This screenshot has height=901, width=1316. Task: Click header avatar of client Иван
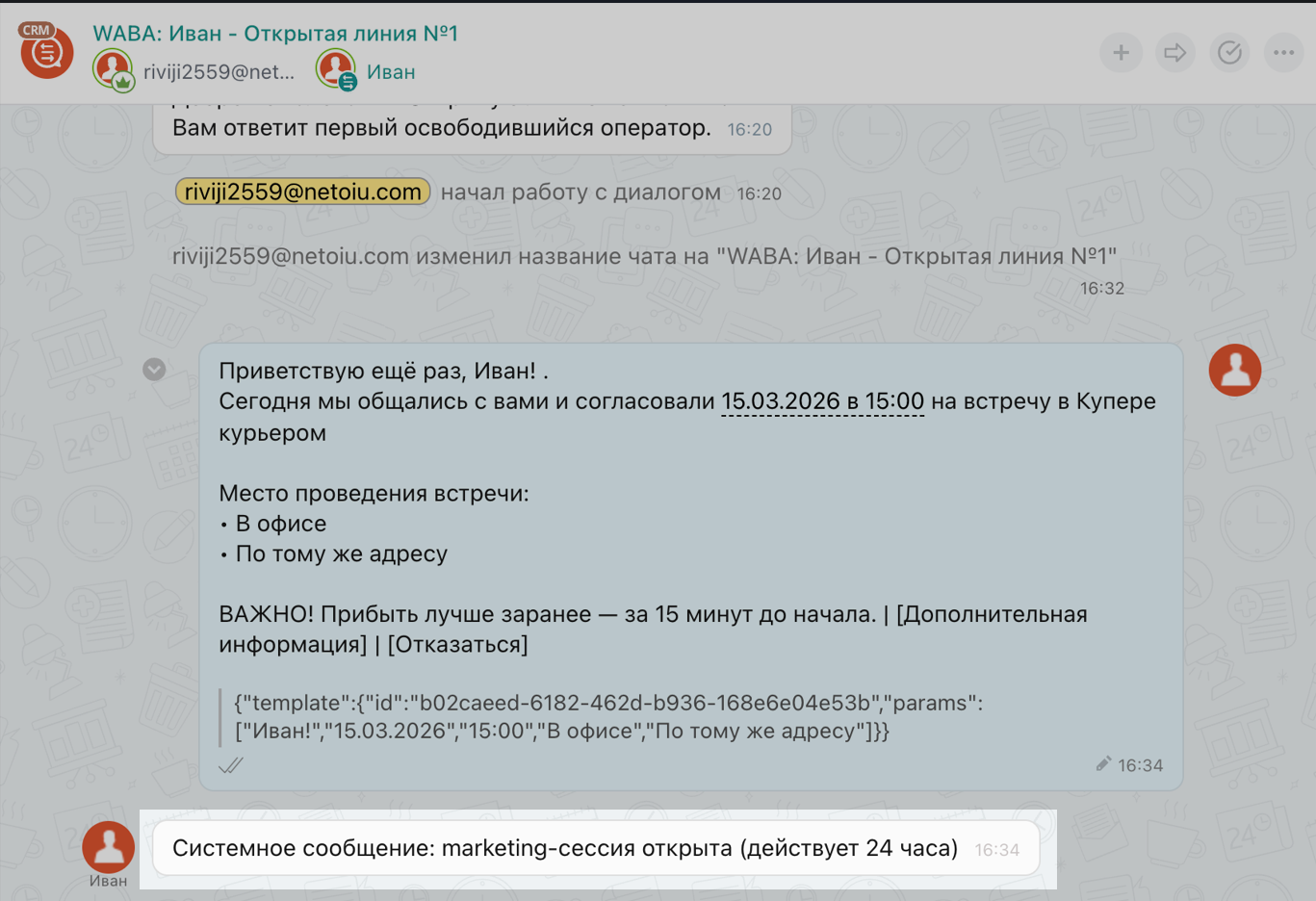click(336, 70)
